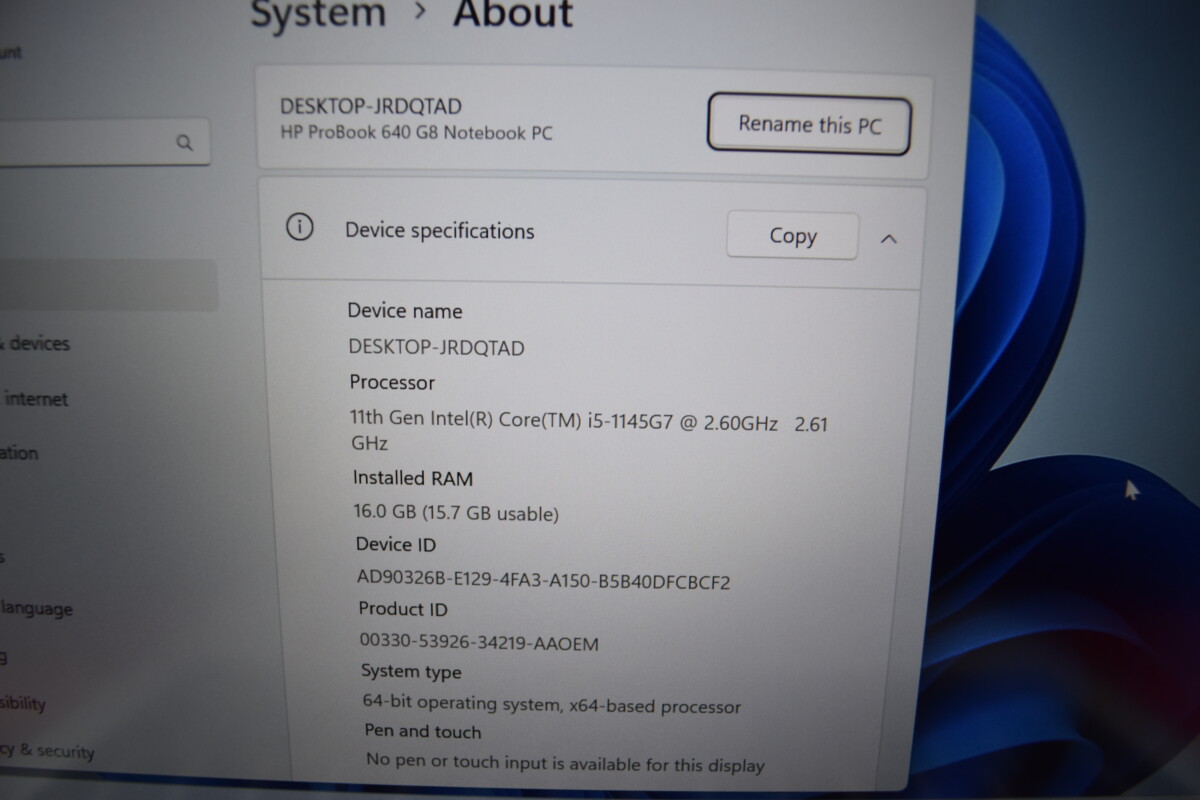Click the Rename this PC button
This screenshot has height=800, width=1200.
pos(809,124)
